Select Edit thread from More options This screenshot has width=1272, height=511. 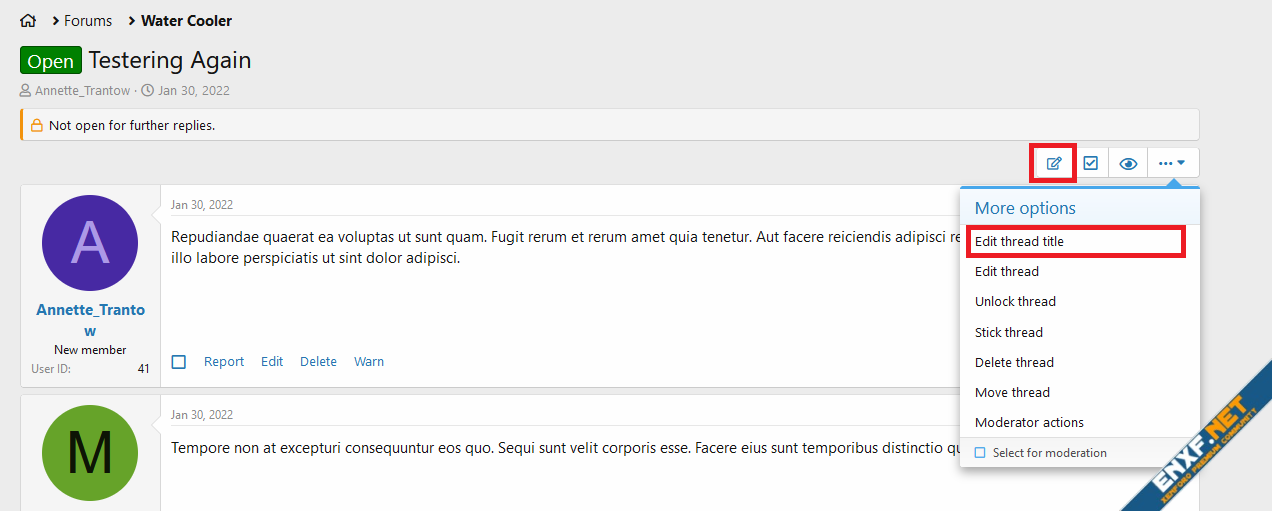tap(1007, 271)
